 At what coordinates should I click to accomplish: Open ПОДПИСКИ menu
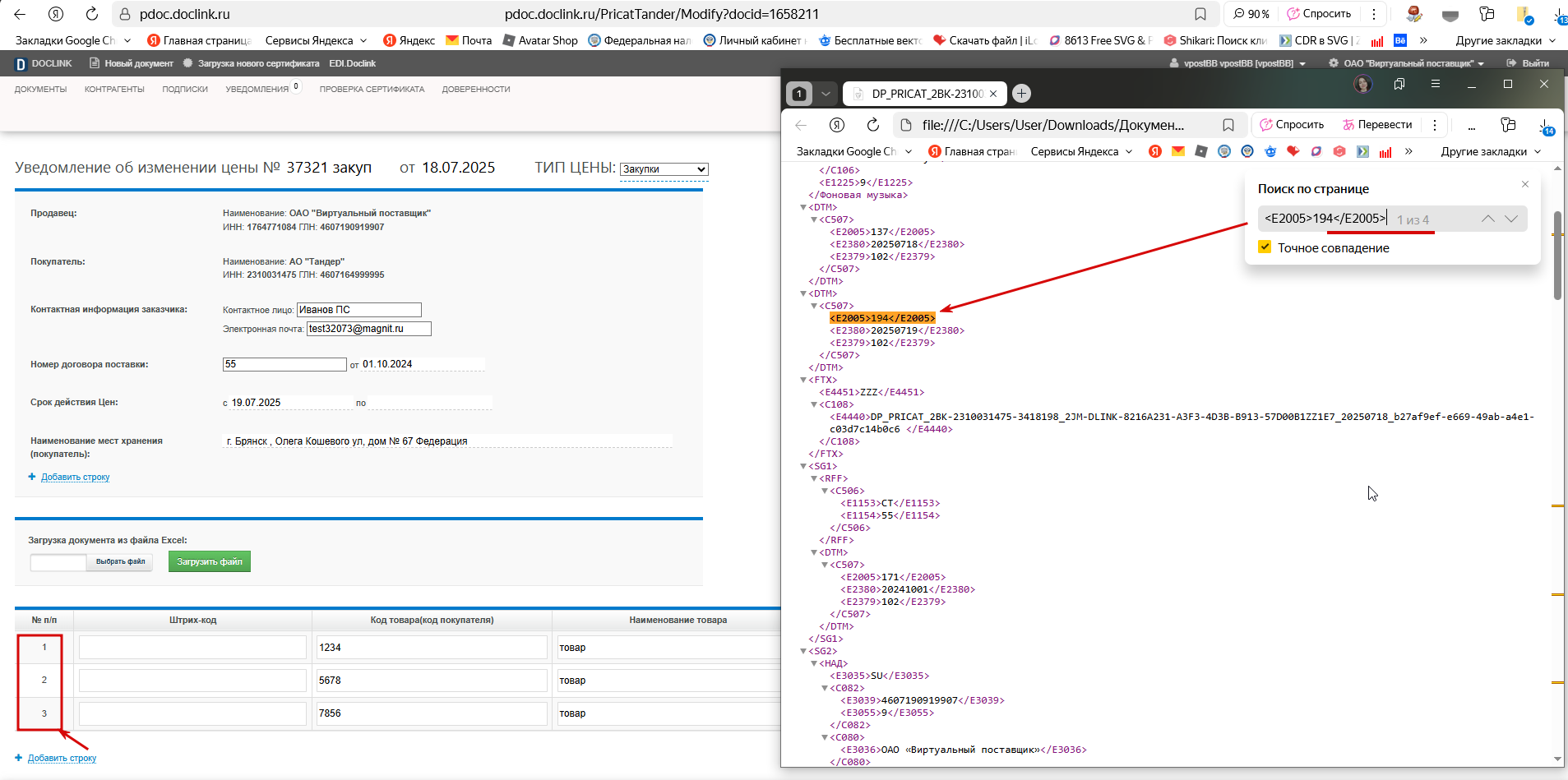(185, 90)
